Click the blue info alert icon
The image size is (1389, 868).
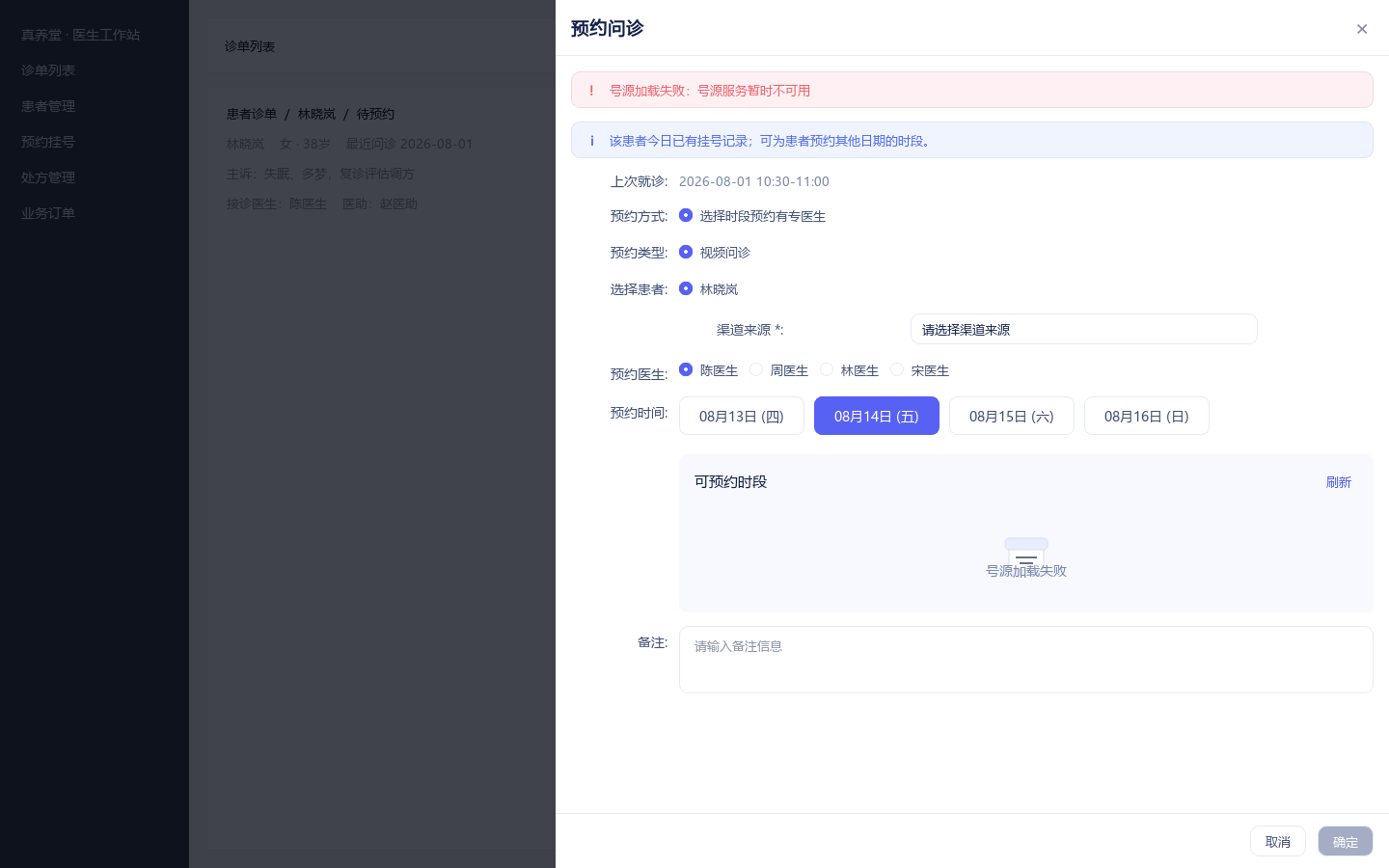(591, 141)
